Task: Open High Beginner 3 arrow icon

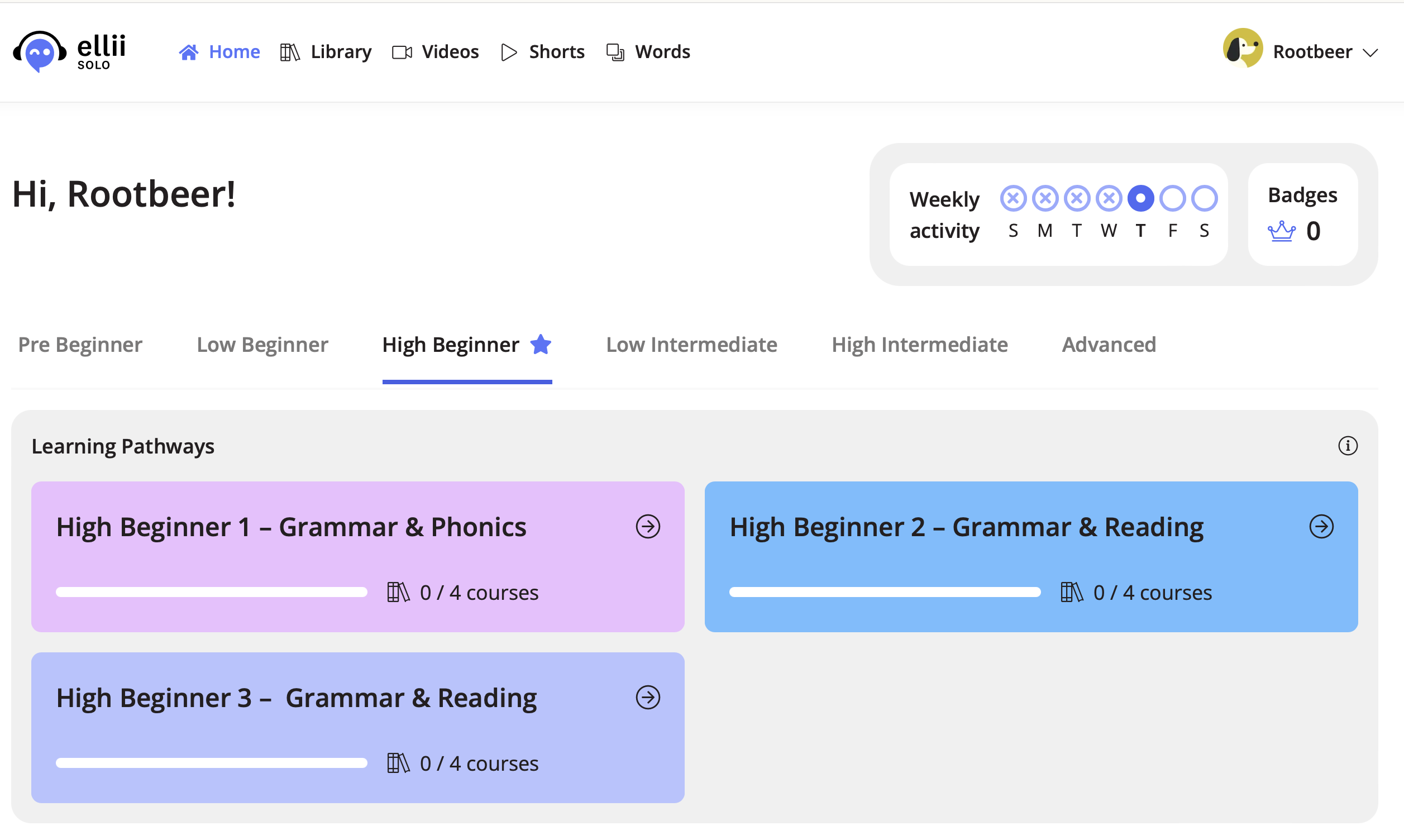Action: pyautogui.click(x=648, y=698)
